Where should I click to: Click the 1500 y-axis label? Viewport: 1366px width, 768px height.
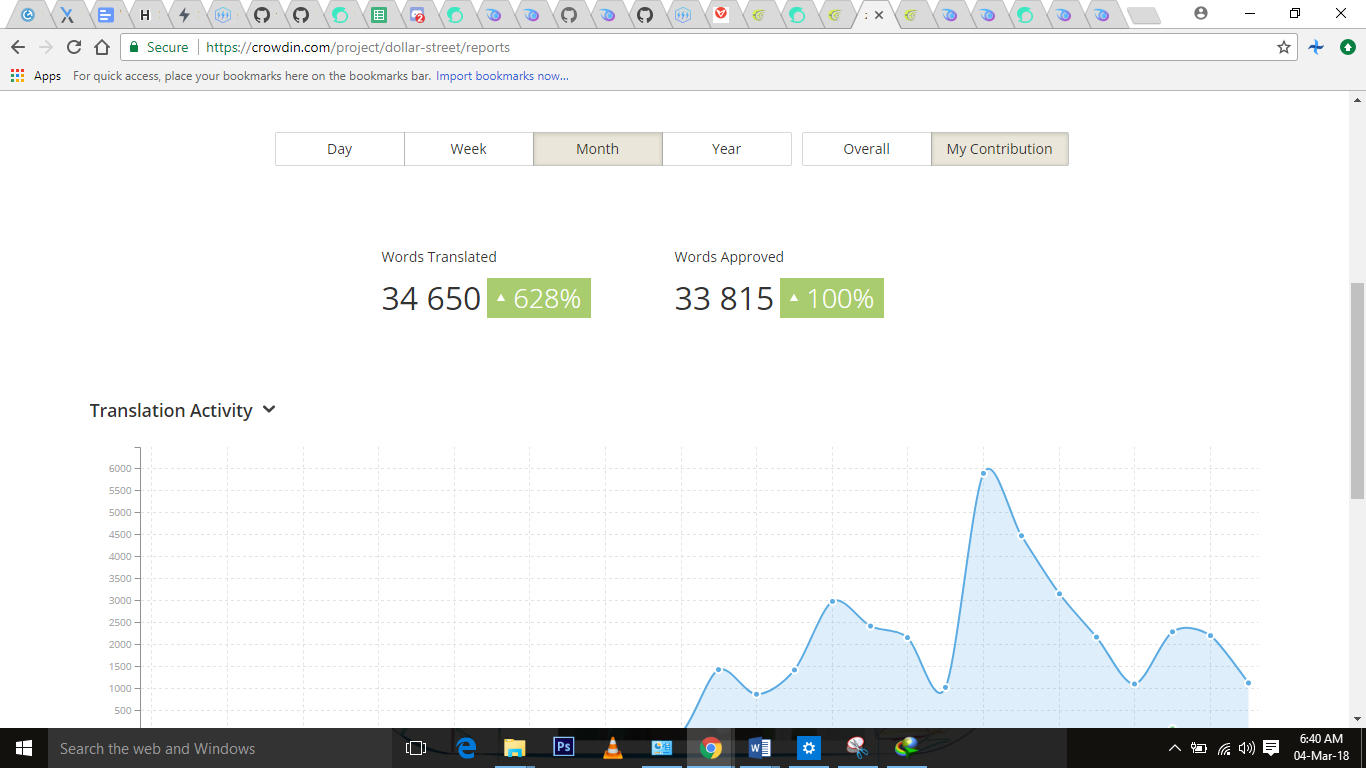(120, 667)
